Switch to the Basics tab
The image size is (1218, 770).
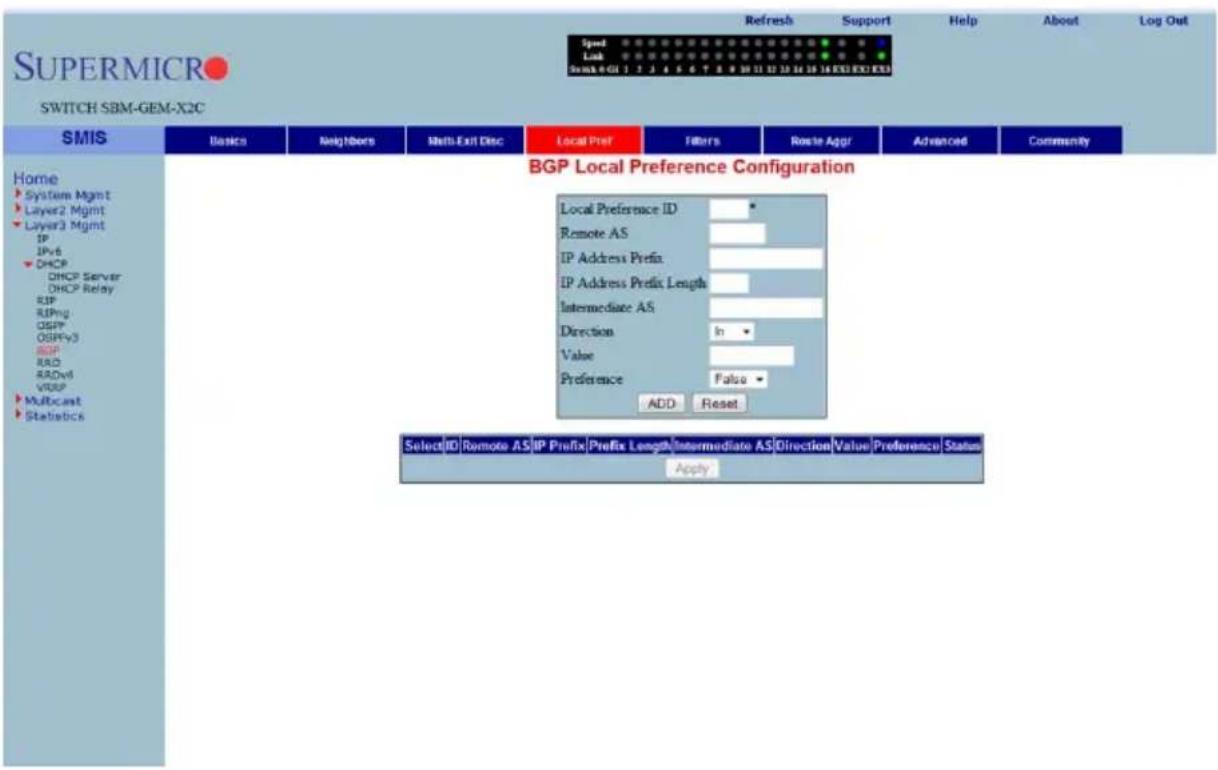click(x=226, y=141)
